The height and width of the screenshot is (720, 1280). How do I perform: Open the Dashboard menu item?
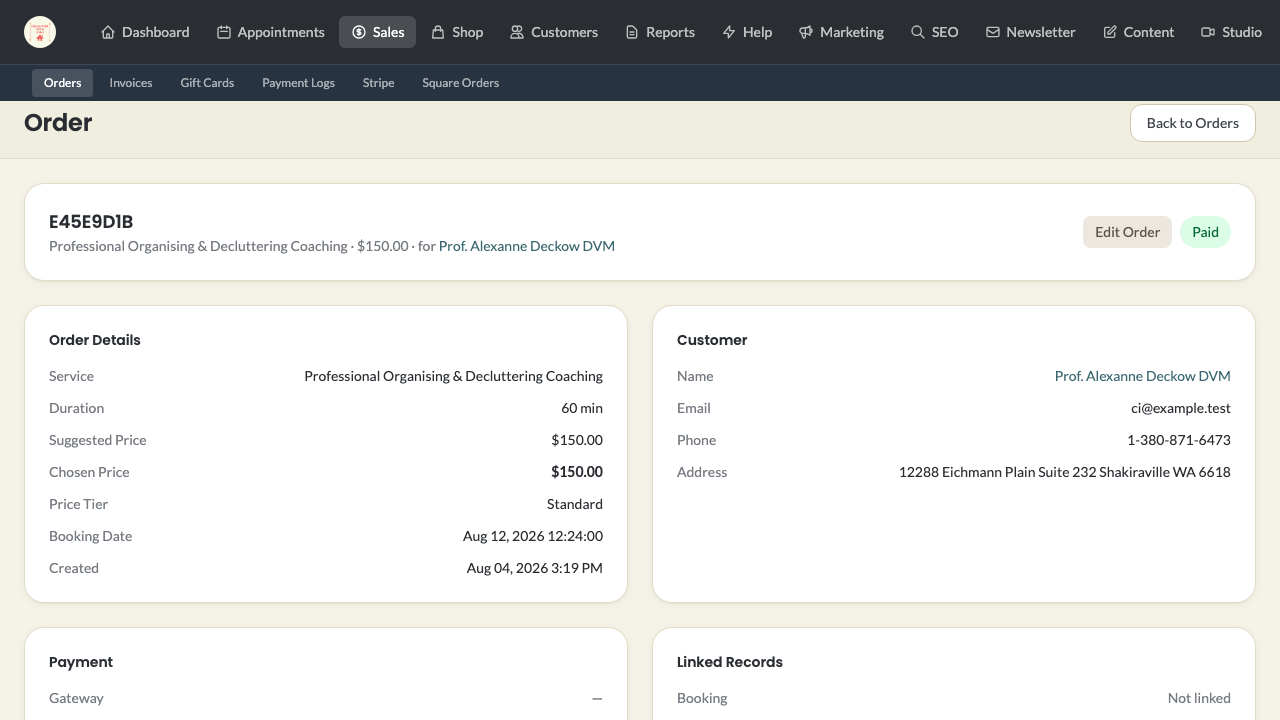pos(145,32)
